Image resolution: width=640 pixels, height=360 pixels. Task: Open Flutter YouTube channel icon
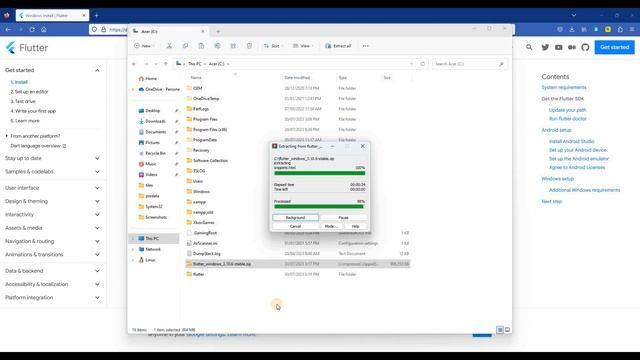click(x=558, y=47)
